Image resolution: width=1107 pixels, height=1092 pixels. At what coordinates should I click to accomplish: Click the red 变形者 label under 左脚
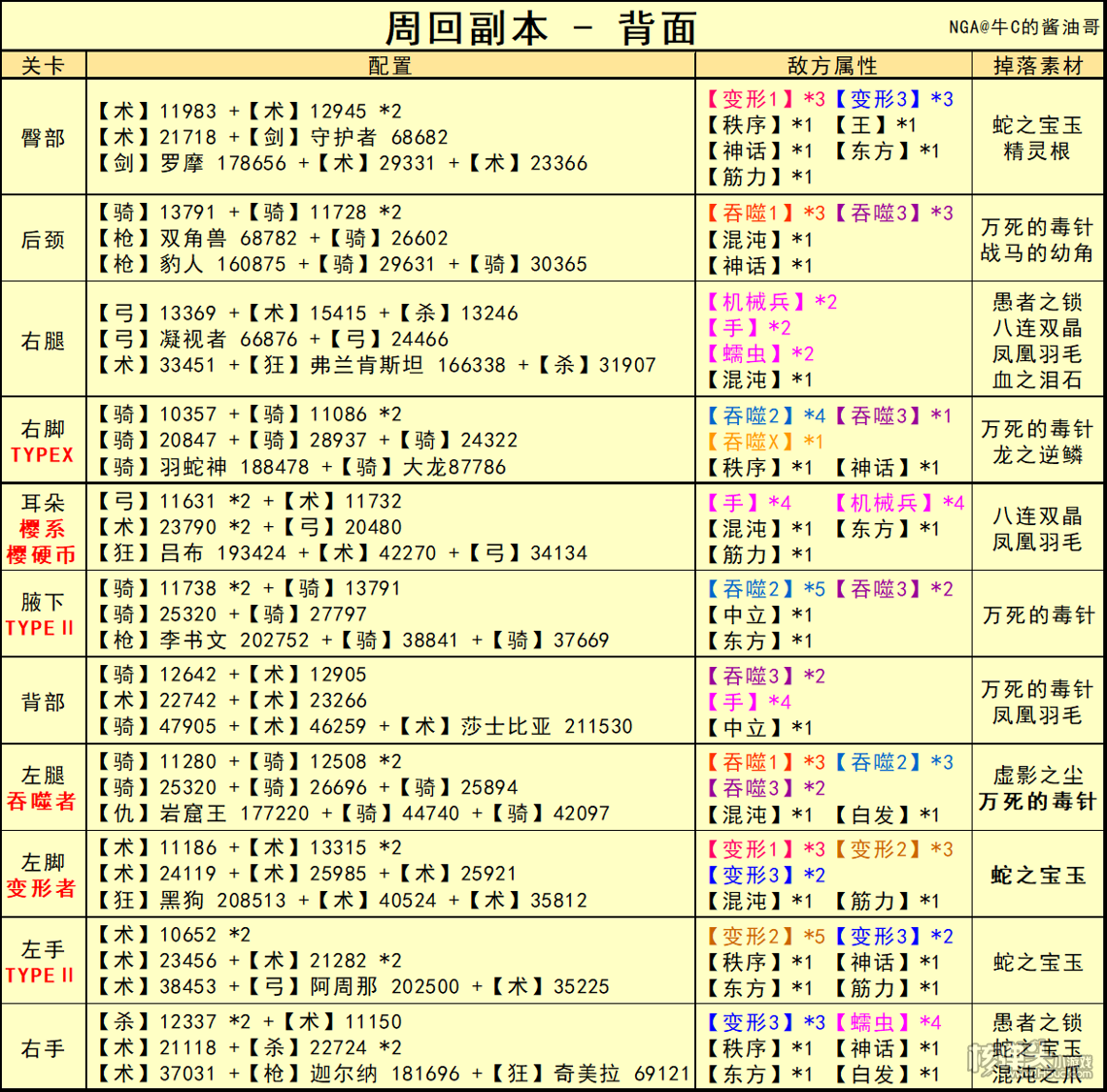(x=42, y=888)
